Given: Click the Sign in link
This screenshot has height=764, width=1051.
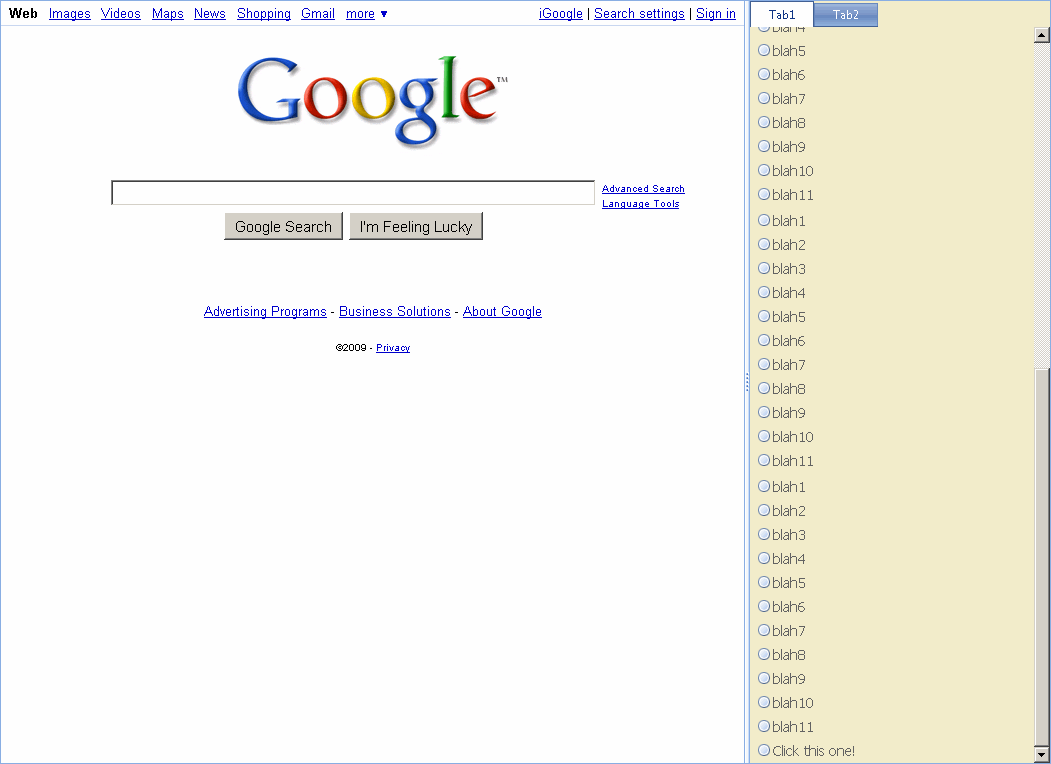Looking at the screenshot, I should [715, 13].
